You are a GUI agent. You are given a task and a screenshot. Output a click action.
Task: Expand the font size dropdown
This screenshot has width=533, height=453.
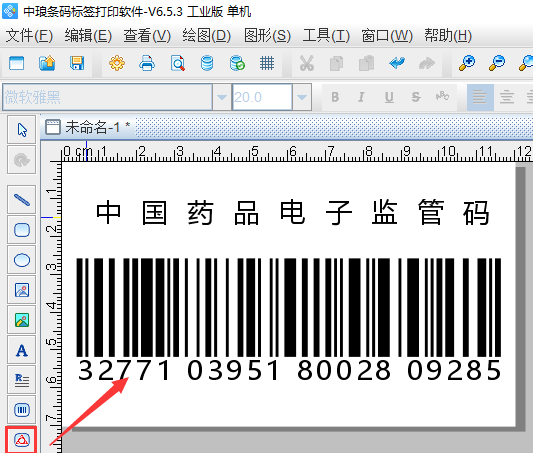pyautogui.click(x=302, y=97)
